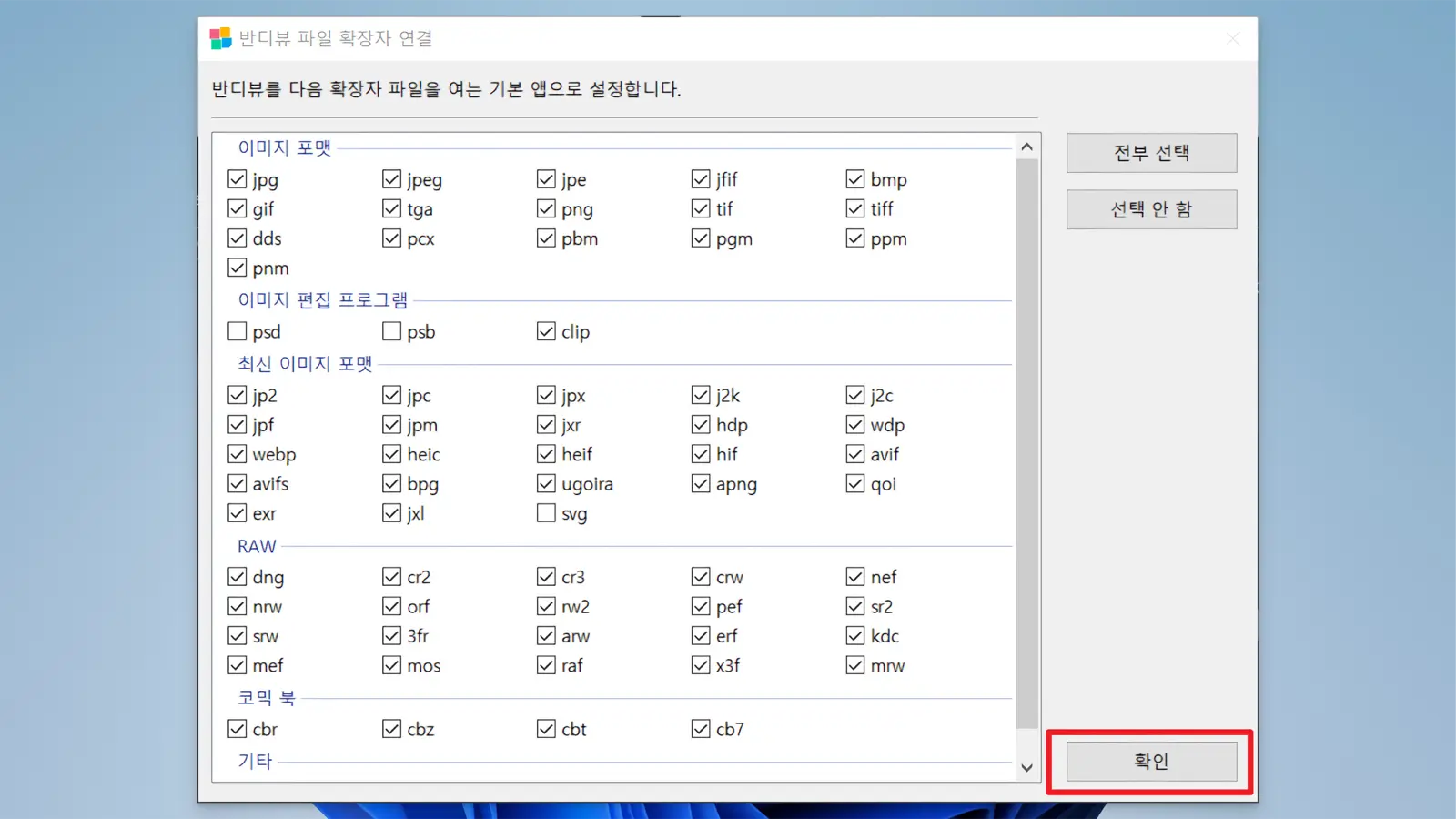Image resolution: width=1456 pixels, height=819 pixels.
Task: Uncheck the webp image format
Action: [237, 453]
